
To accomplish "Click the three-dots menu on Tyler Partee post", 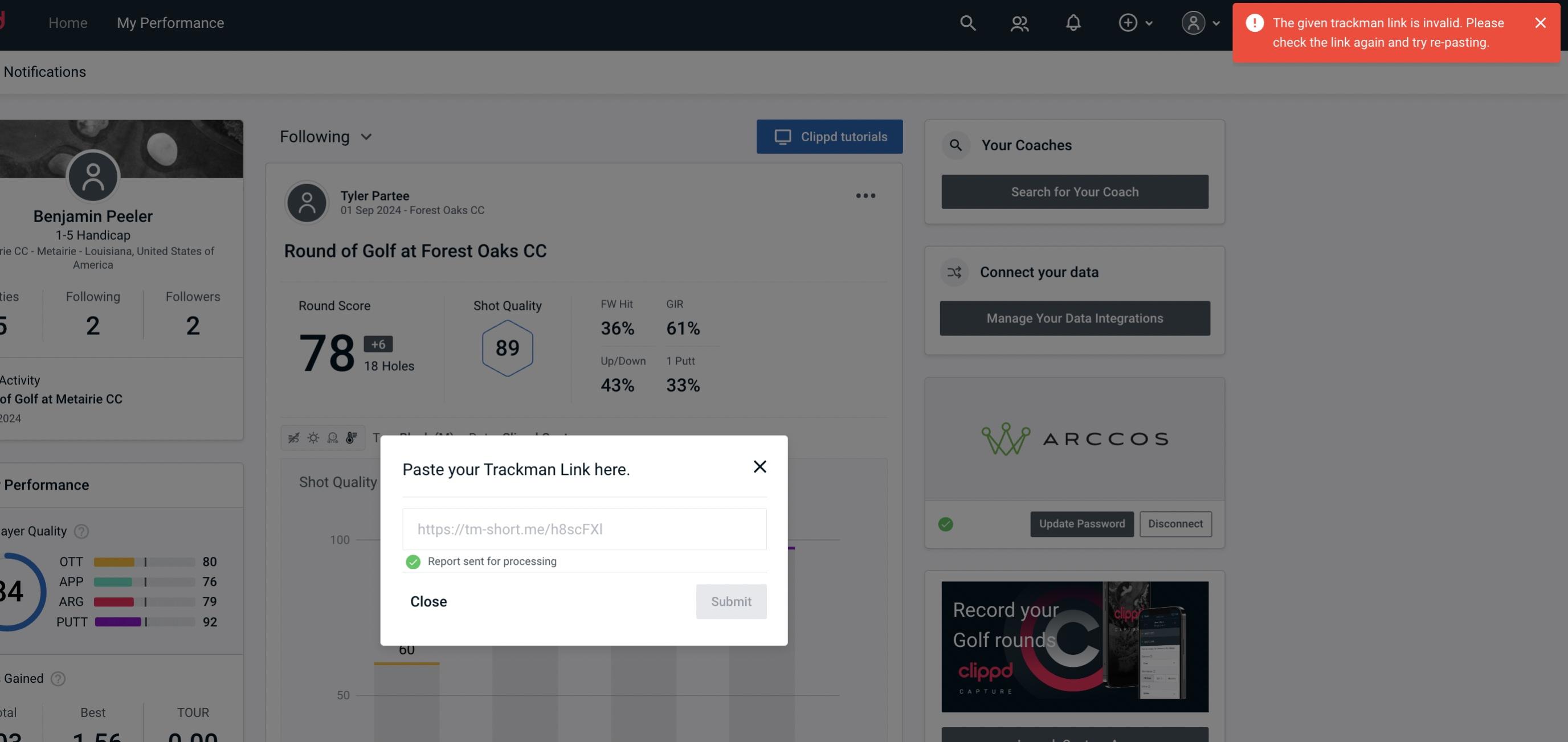I will click(x=866, y=196).
